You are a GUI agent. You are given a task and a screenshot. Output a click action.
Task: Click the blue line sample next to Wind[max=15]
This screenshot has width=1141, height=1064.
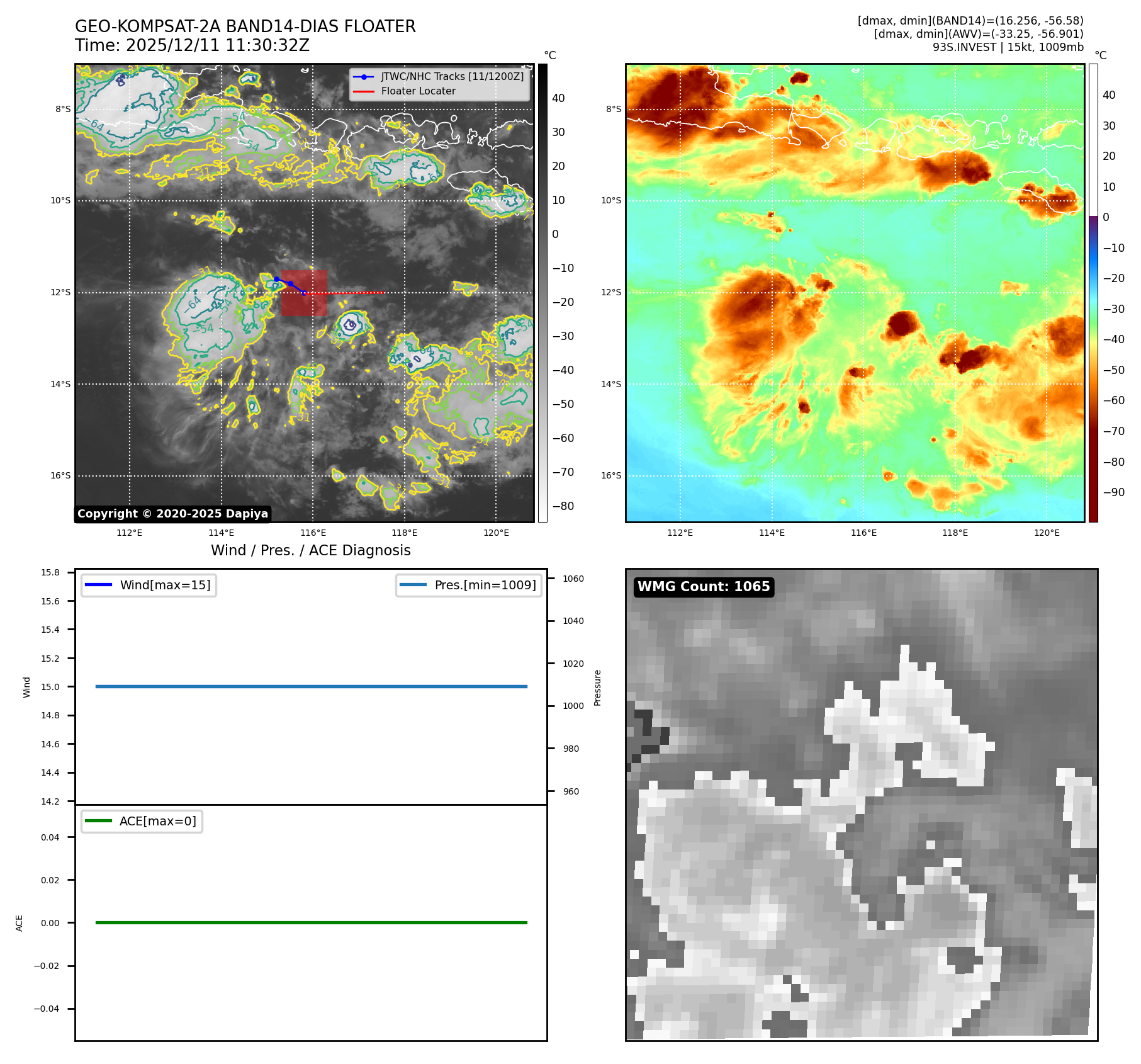pyautogui.click(x=98, y=585)
